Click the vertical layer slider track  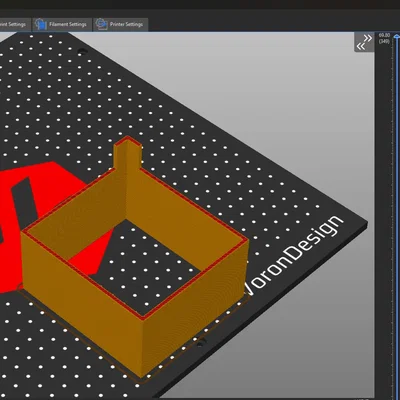tap(397, 217)
